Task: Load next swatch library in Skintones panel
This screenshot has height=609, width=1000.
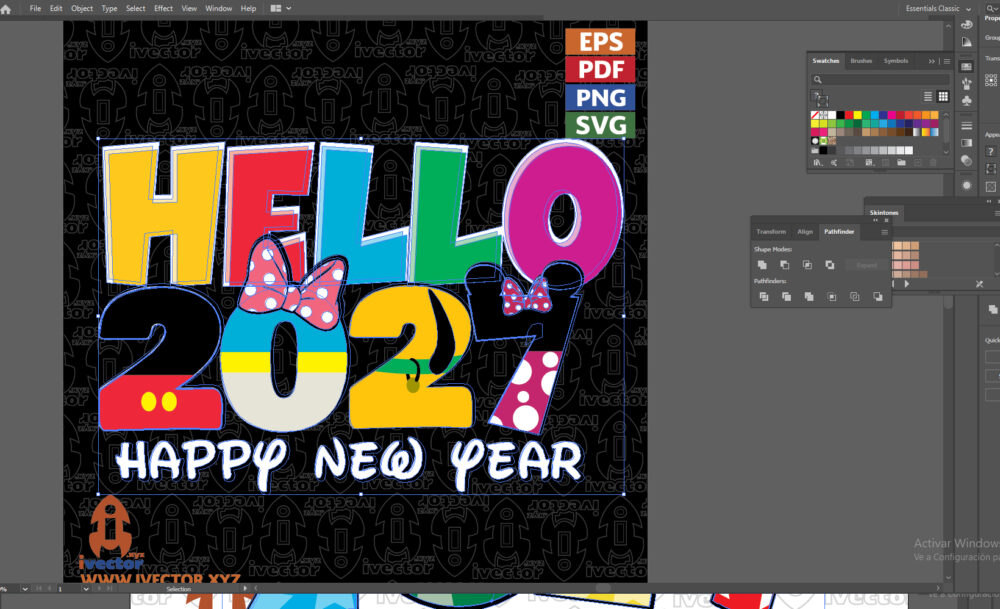Action: coord(907,284)
